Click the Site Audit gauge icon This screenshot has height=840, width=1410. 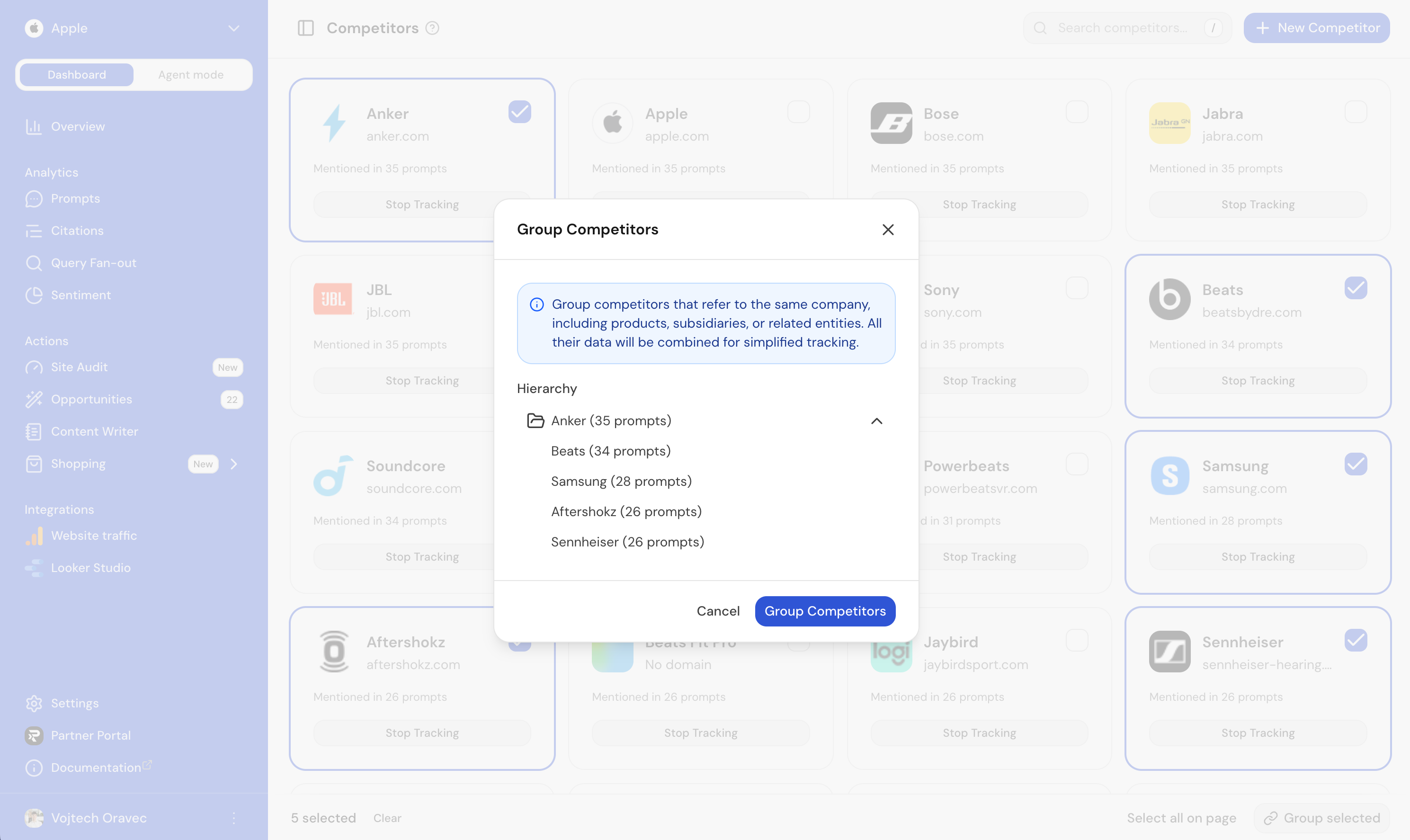tap(34, 367)
